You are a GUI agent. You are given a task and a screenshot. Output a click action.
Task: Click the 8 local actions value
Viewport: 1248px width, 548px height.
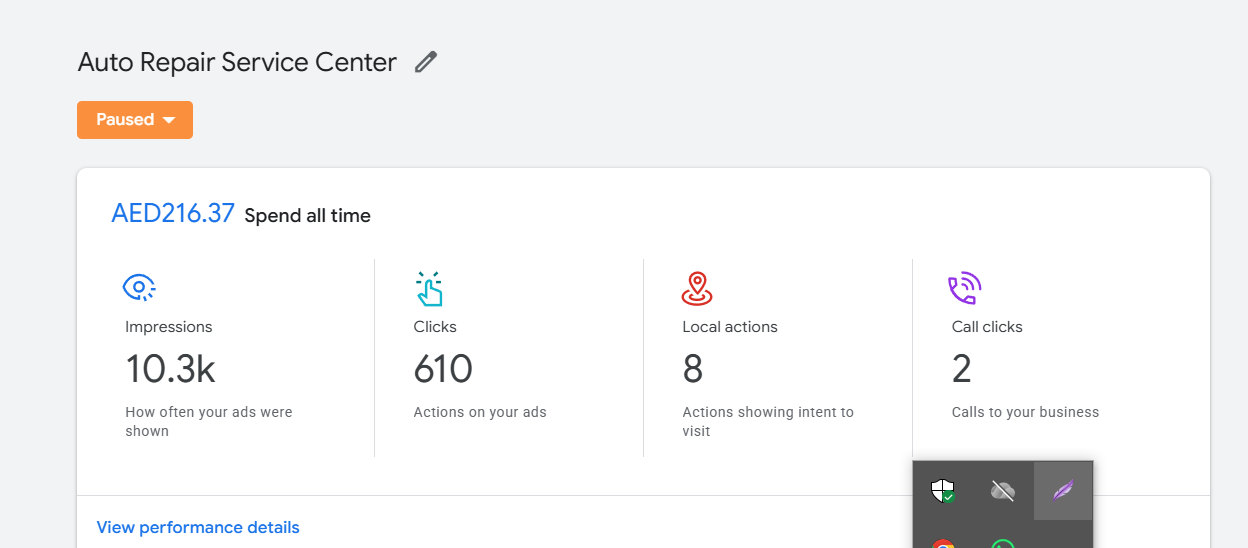[x=693, y=369]
